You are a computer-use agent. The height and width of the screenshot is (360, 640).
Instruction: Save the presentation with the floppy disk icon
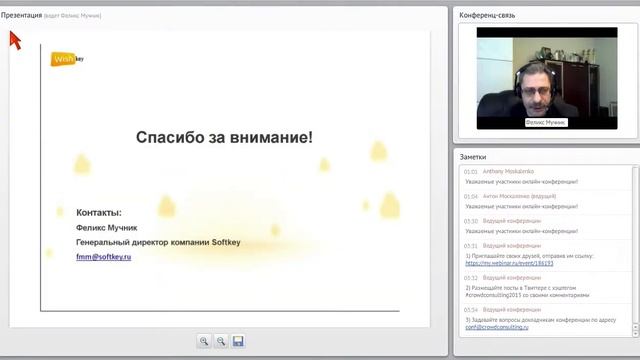coord(238,341)
